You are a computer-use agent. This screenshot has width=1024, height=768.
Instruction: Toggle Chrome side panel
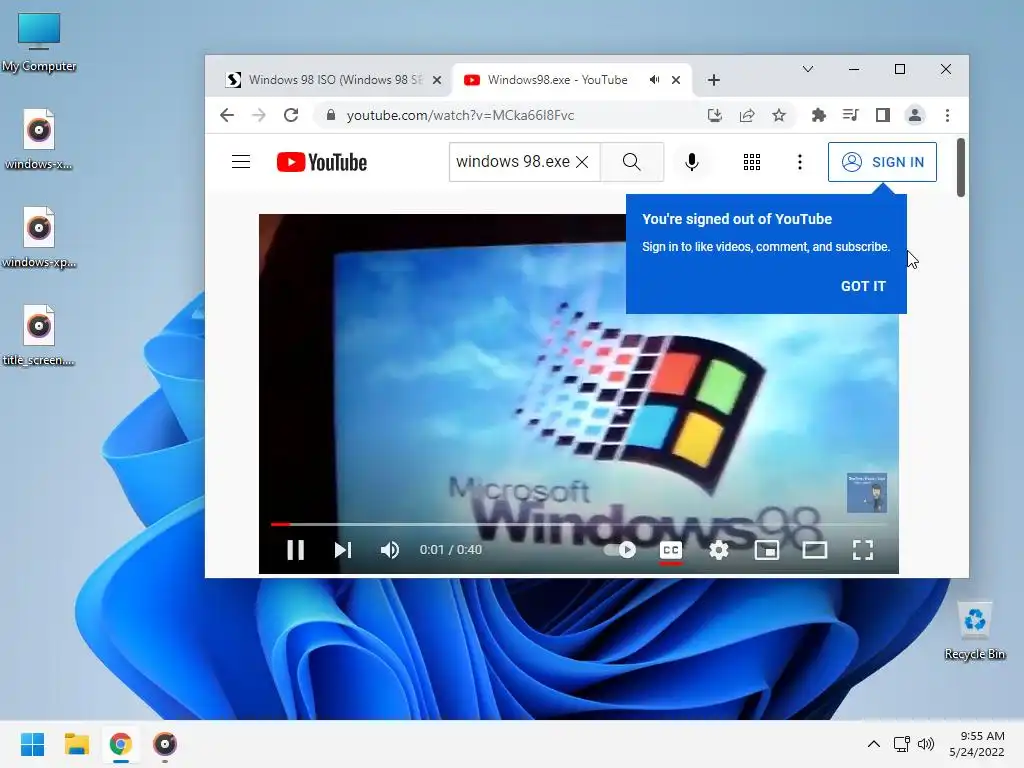click(x=882, y=116)
